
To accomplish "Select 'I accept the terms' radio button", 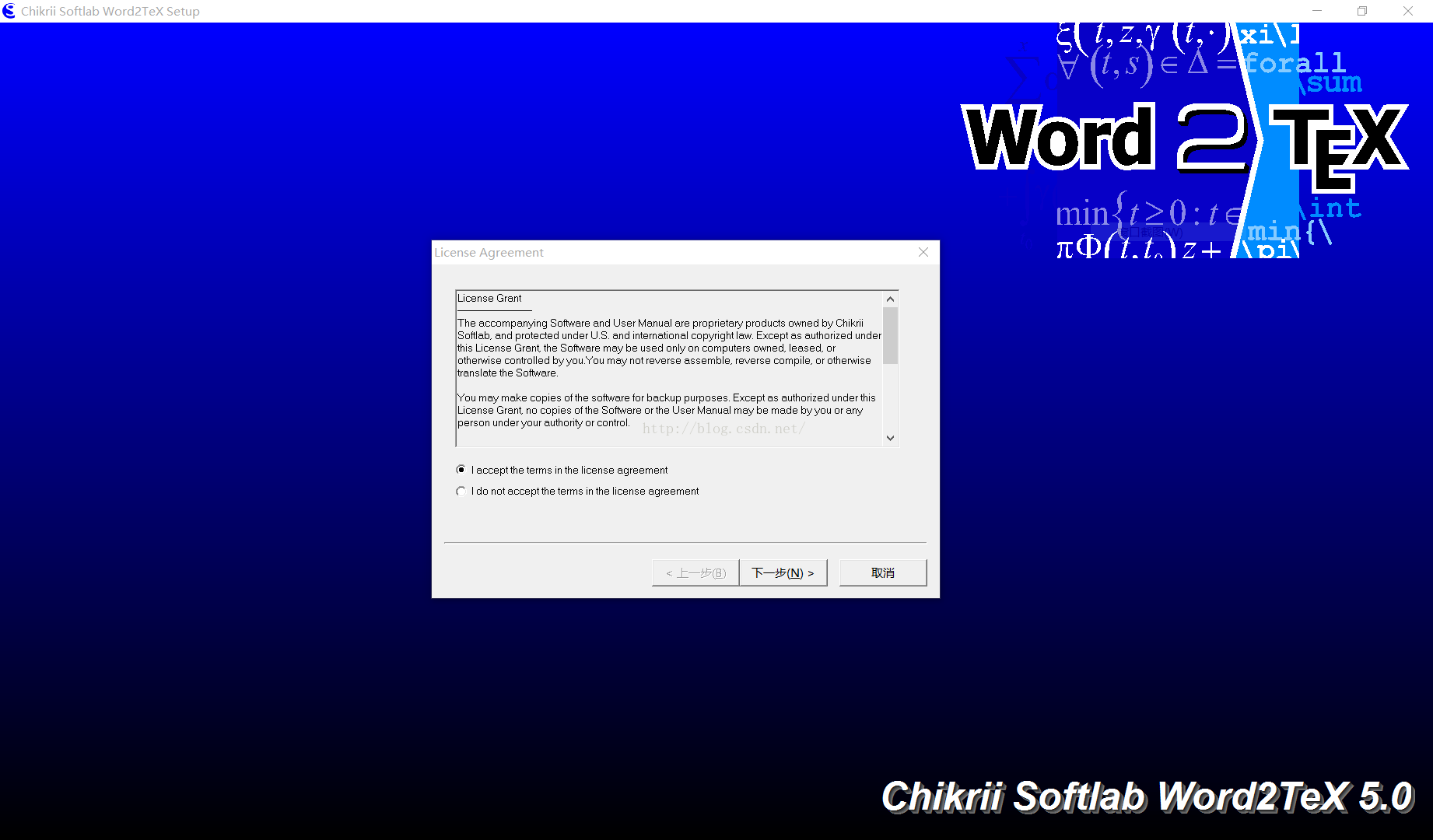I will (x=461, y=470).
